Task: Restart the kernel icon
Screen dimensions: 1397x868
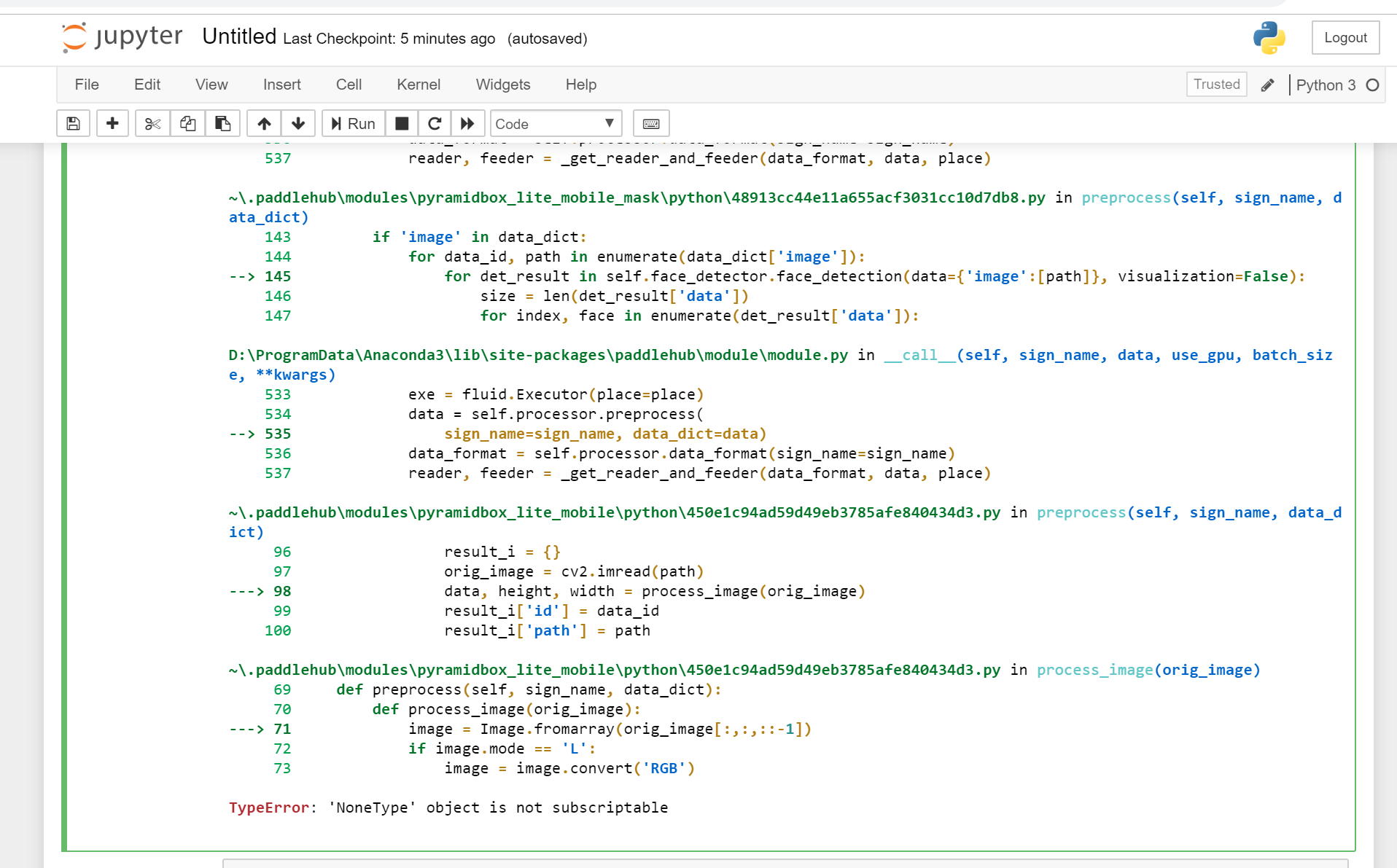Action: point(435,124)
